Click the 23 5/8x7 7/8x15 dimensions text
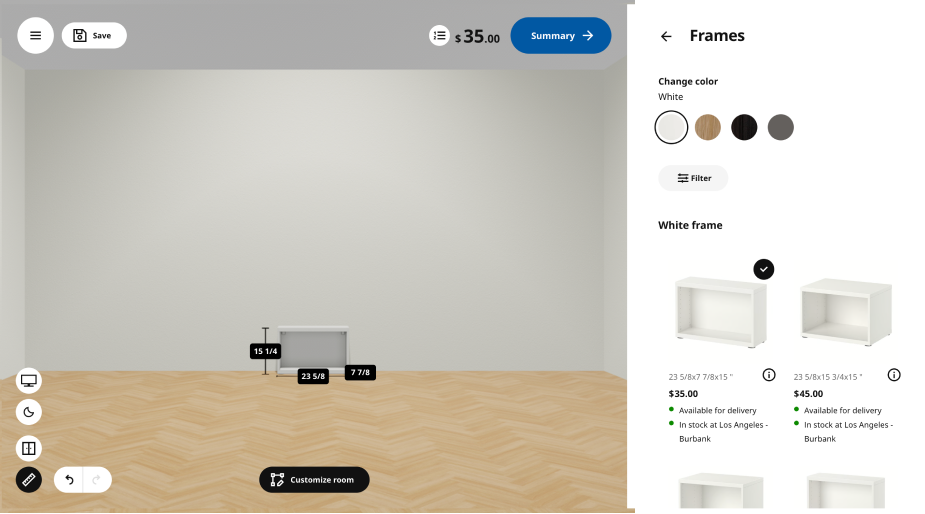The width and height of the screenshot is (925, 514). [x=701, y=377]
